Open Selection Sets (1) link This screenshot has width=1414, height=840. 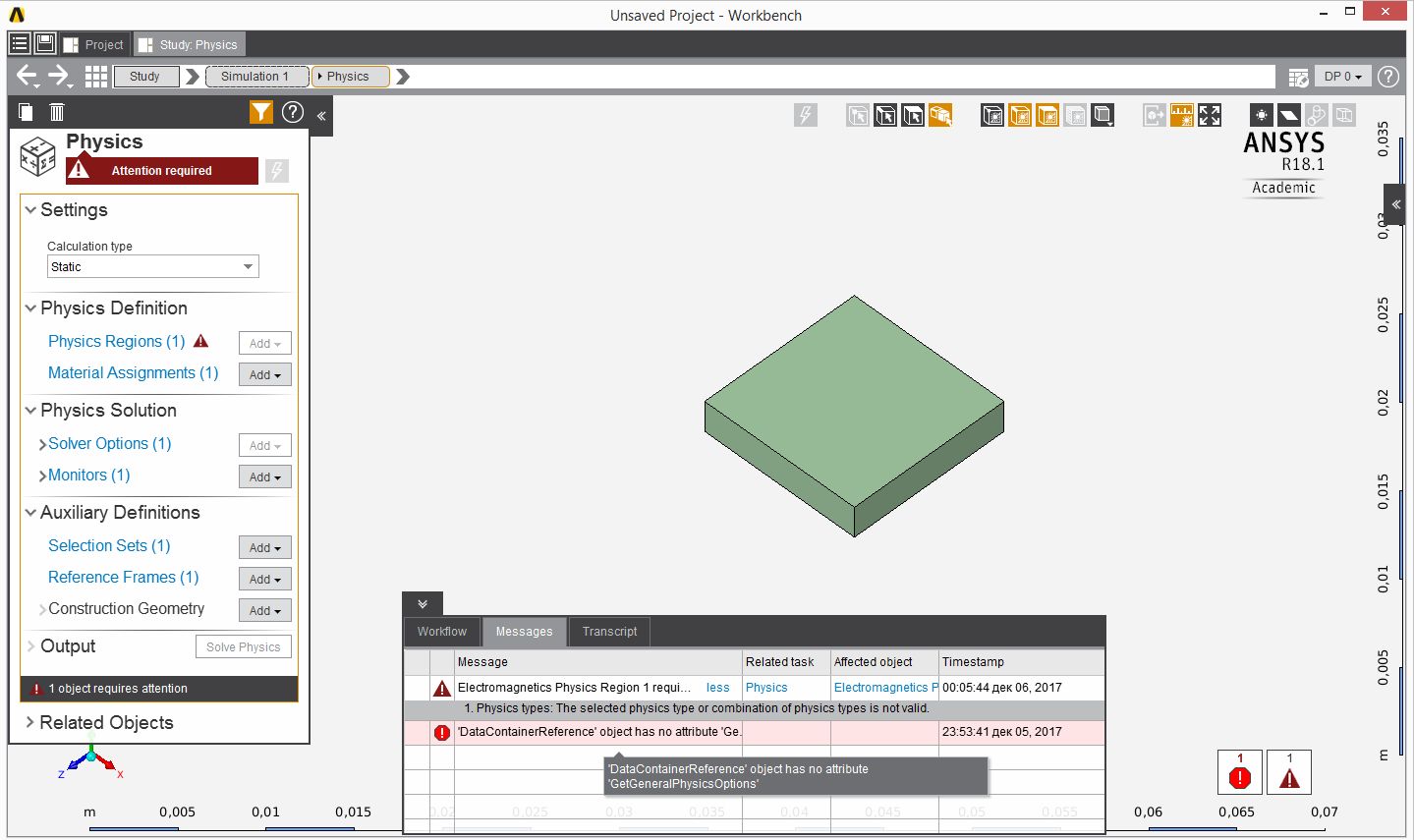point(109,545)
